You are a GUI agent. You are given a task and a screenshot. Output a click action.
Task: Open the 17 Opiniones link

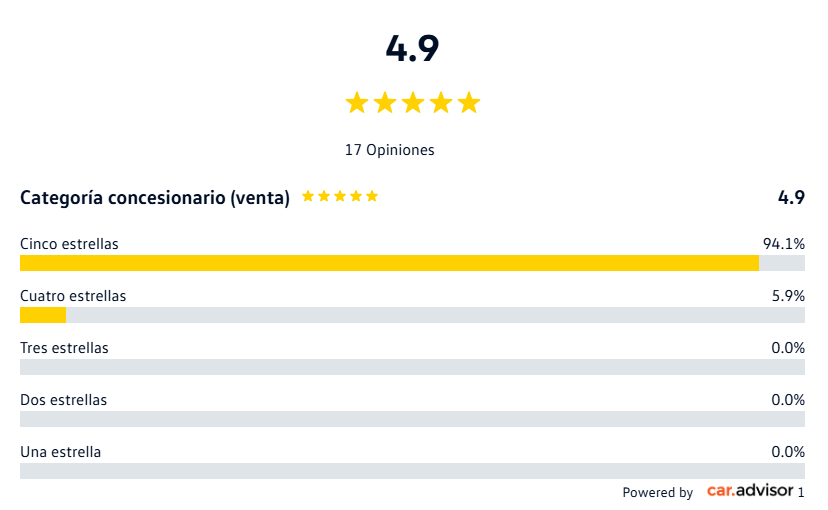tap(390, 150)
